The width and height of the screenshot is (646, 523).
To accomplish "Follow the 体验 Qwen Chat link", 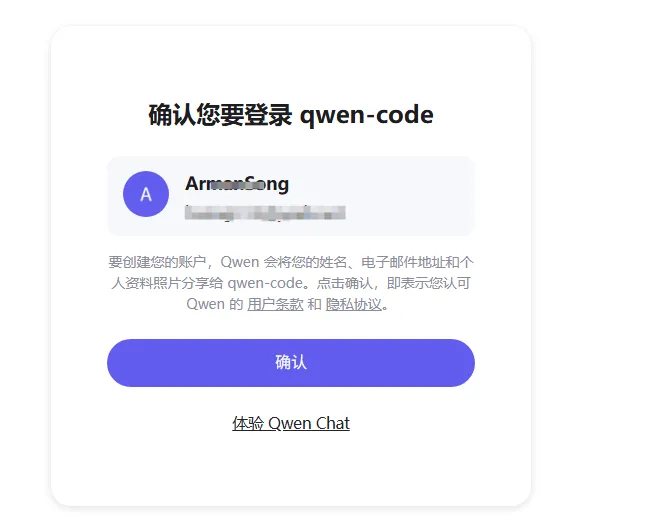I will point(291,423).
